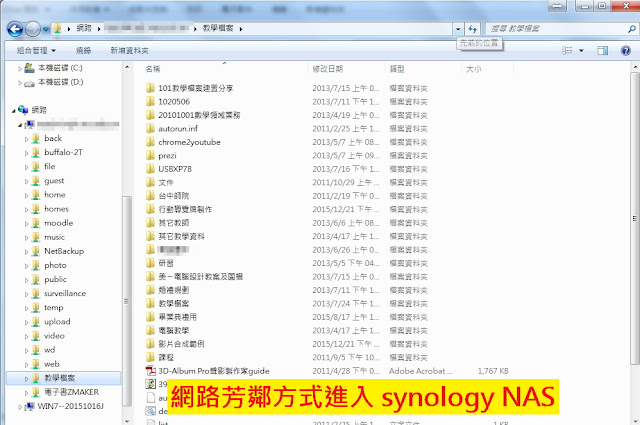Click the 新增資料夾 new folder button
Image resolution: width=640 pixels, height=425 pixels.
click(129, 51)
